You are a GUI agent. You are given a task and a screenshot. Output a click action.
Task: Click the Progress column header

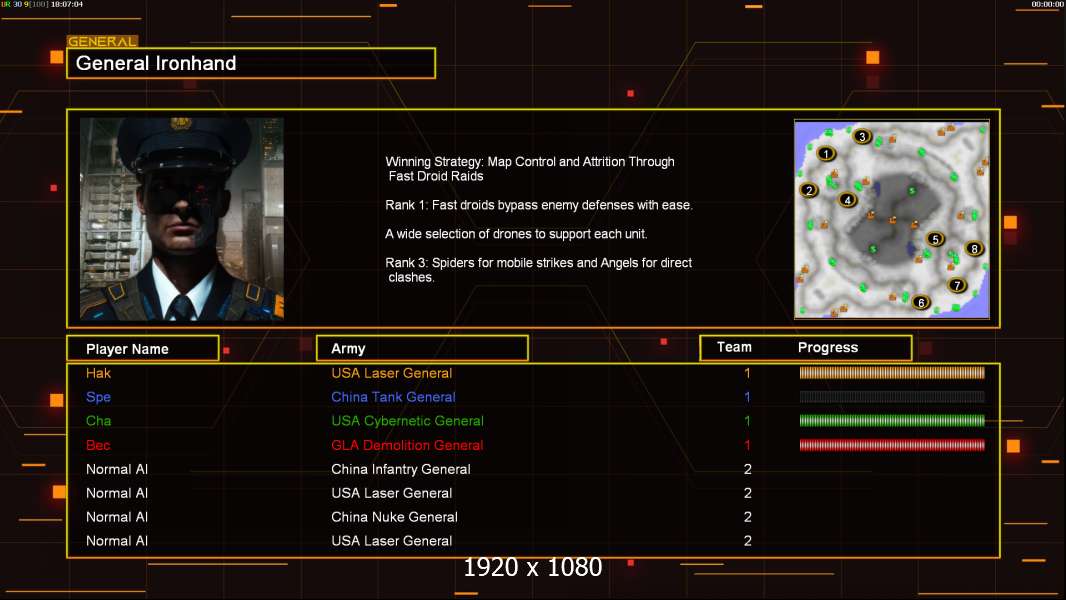tap(828, 347)
